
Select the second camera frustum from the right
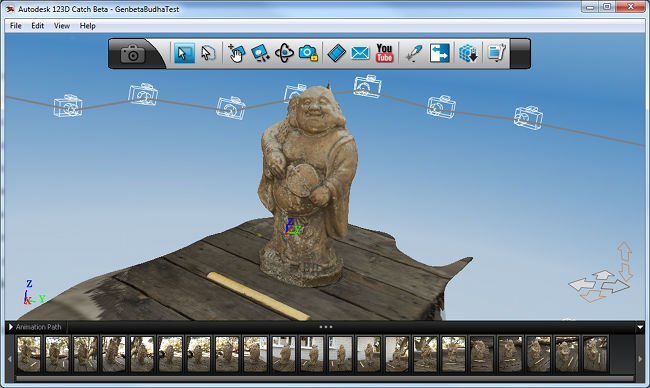pyautogui.click(x=441, y=107)
